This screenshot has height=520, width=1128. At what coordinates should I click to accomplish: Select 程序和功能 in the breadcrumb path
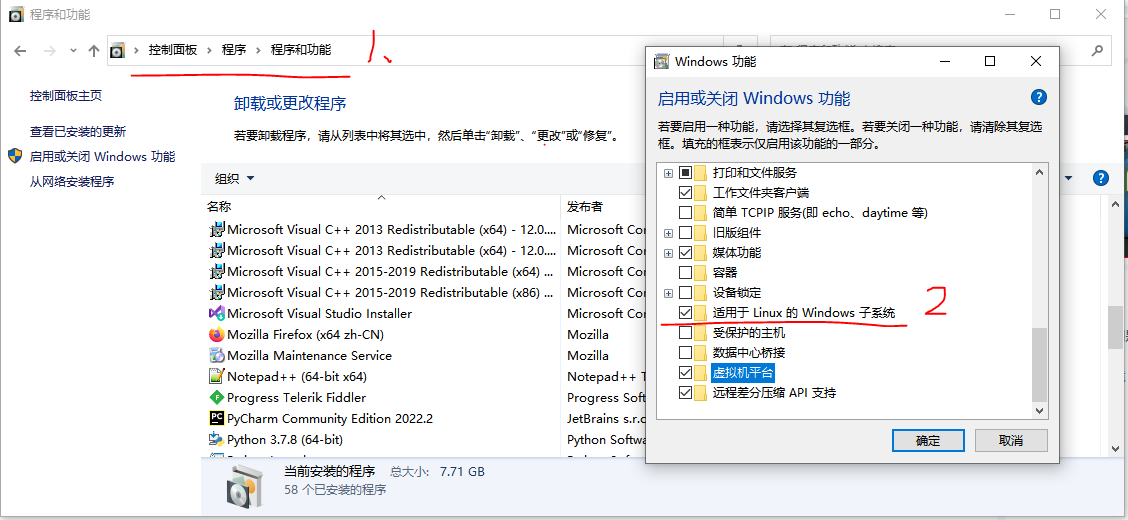click(301, 50)
